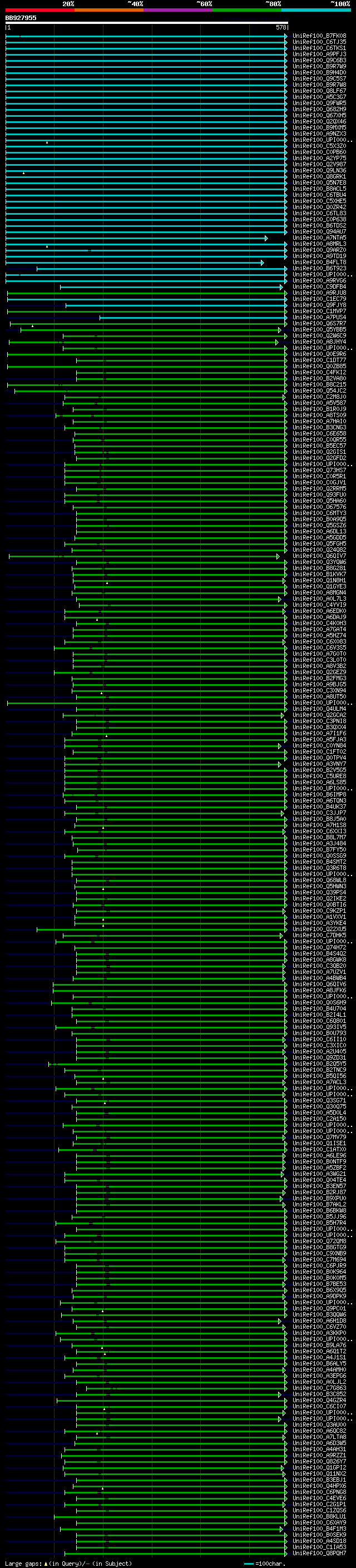Click the cyan ~100% identity color band
This screenshot has height=1568, width=356.
point(316,10)
